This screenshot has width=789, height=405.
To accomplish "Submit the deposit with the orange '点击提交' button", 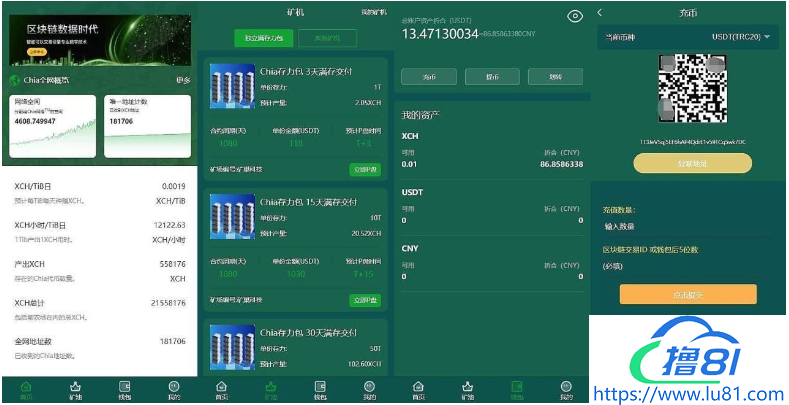I will click(x=688, y=294).
